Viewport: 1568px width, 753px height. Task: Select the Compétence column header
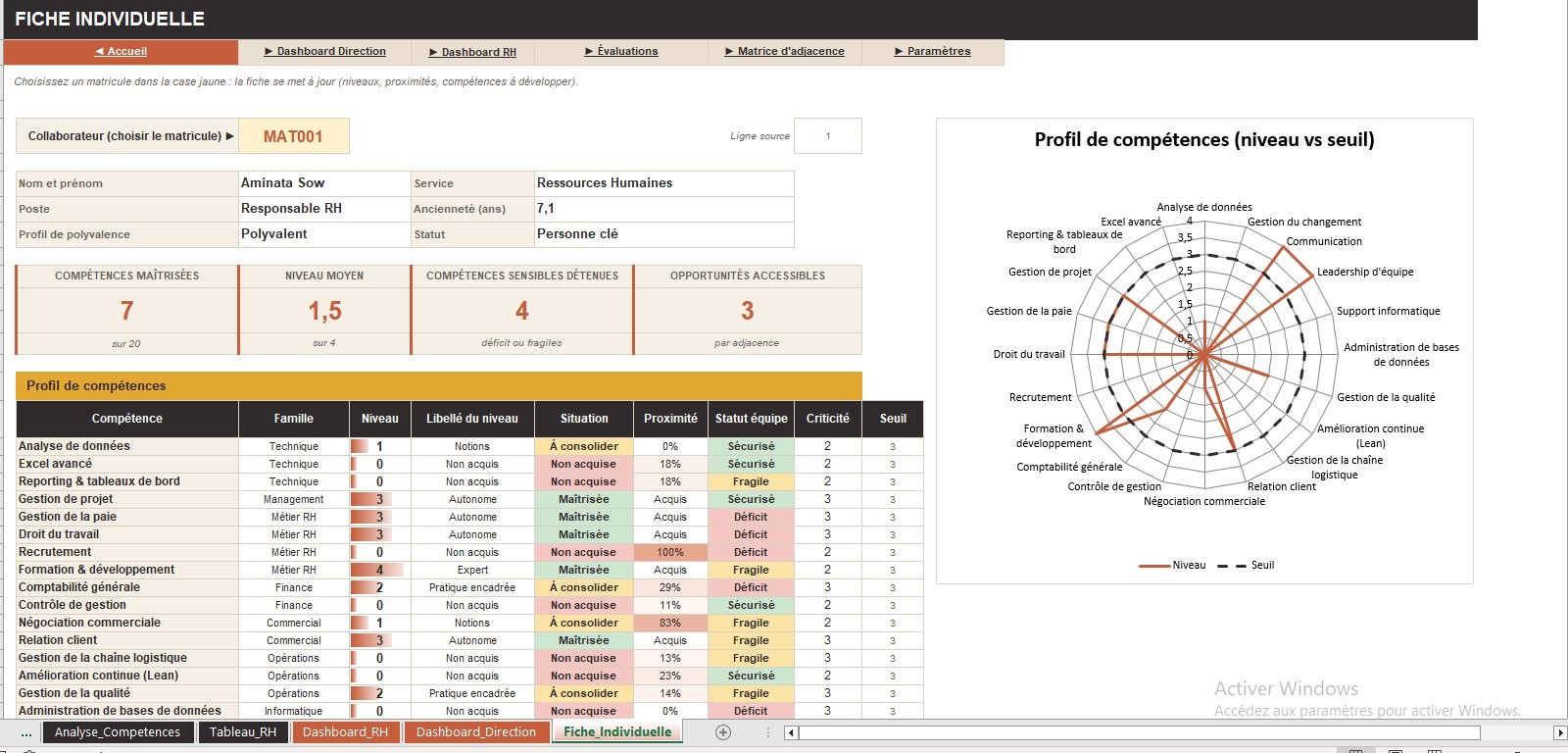127,419
